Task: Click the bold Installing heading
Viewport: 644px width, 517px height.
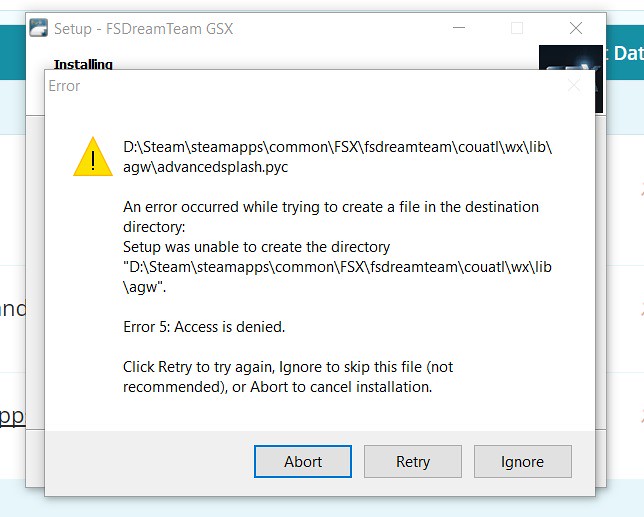Action: pyautogui.click(x=83, y=64)
